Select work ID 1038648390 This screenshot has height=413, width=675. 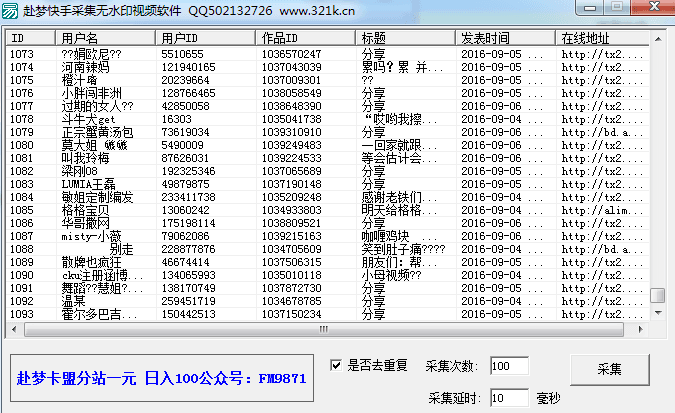[291, 106]
